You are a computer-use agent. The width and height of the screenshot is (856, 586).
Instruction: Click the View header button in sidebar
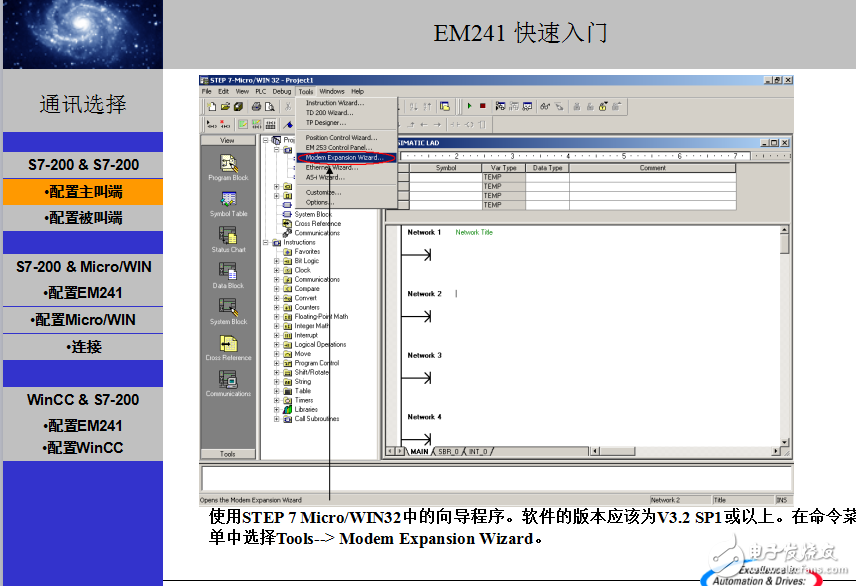click(x=228, y=140)
